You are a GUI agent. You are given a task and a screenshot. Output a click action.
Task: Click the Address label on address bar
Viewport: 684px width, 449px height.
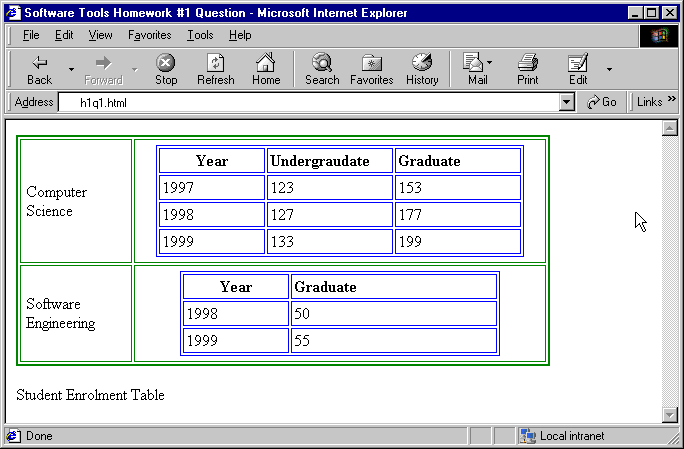coord(34,102)
